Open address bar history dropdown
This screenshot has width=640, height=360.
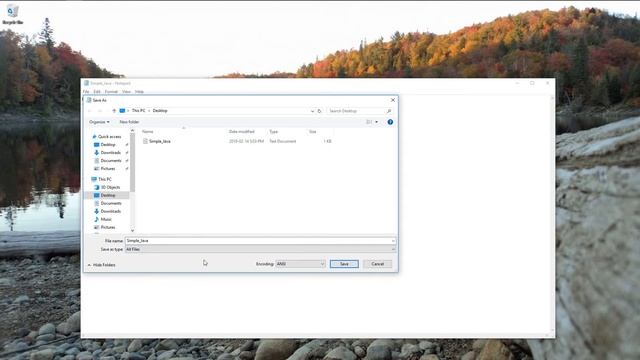point(312,111)
